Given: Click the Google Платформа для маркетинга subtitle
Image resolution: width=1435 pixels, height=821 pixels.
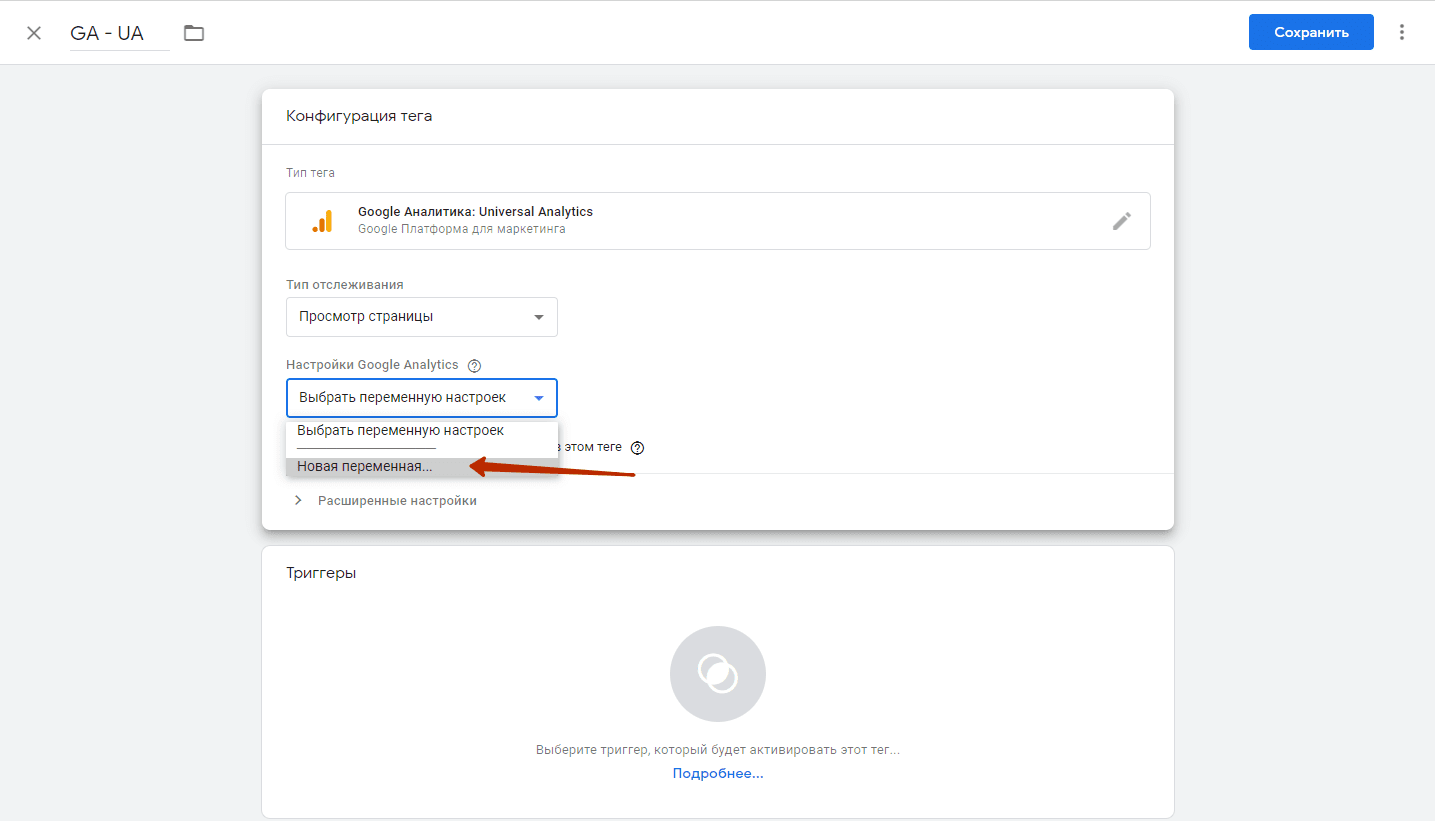Looking at the screenshot, I should [x=462, y=230].
